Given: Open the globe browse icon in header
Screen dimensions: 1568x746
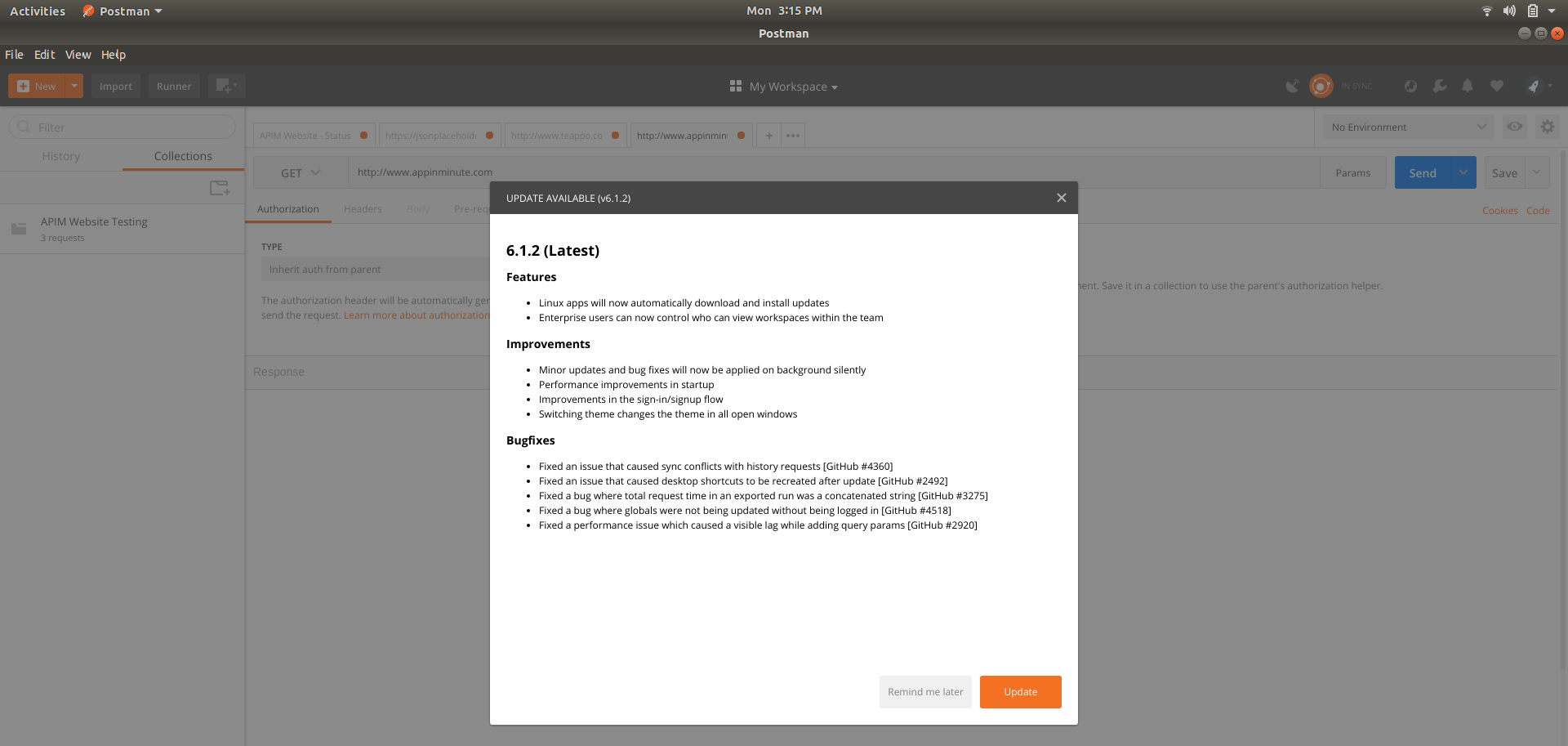Looking at the screenshot, I should point(1410,86).
